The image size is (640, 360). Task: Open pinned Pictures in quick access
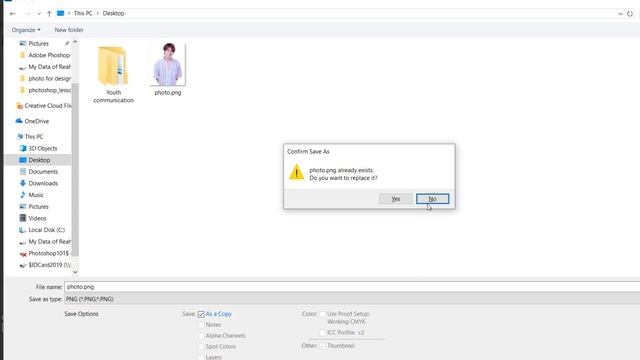[x=38, y=43]
